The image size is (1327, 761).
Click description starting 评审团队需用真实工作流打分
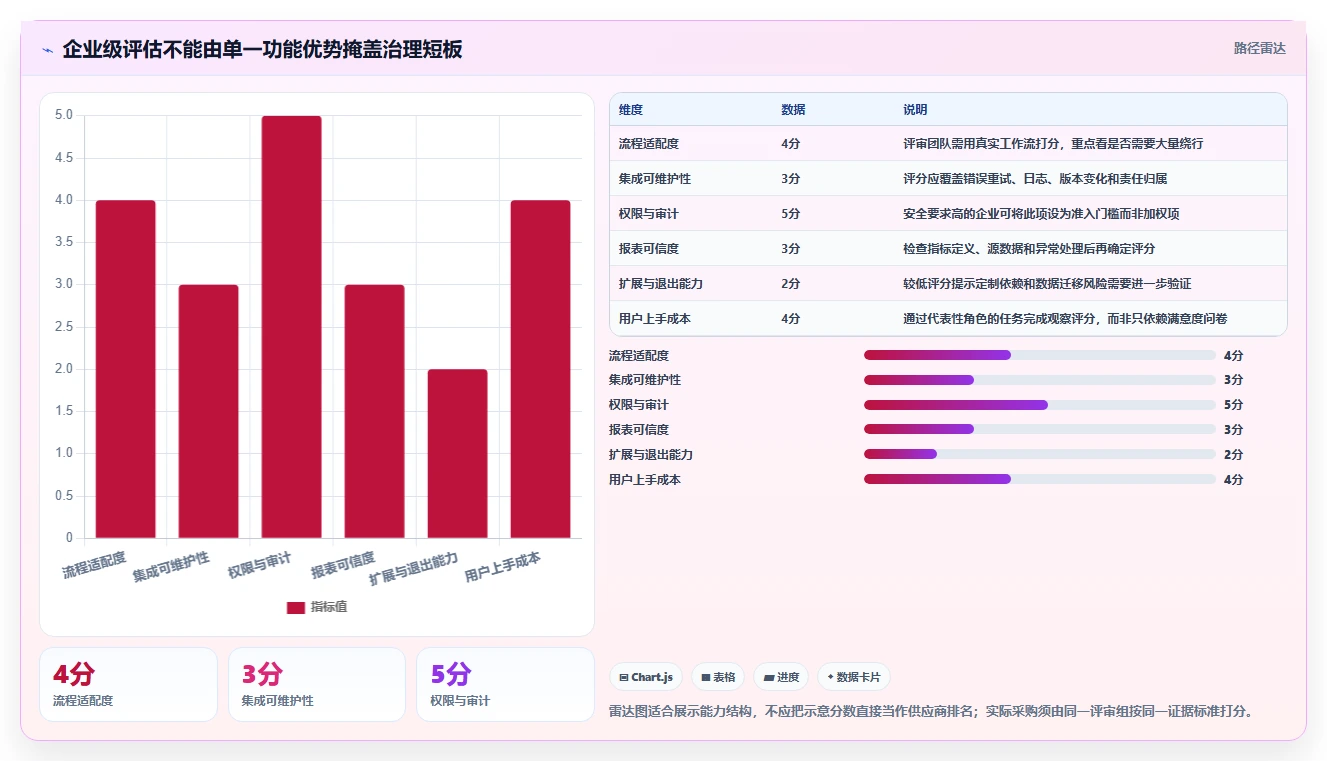click(1053, 144)
